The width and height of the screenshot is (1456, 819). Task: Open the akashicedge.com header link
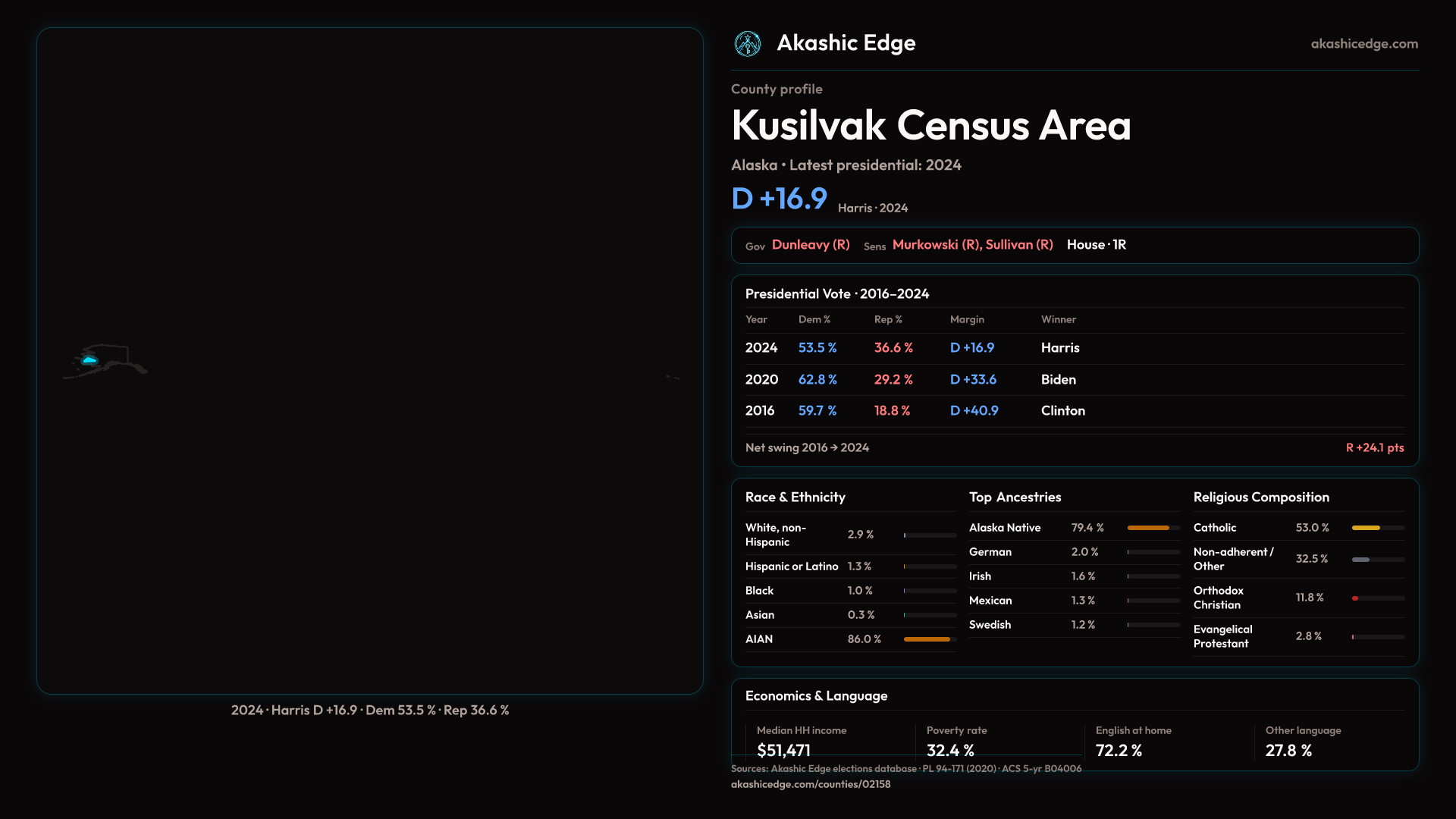pos(1363,44)
